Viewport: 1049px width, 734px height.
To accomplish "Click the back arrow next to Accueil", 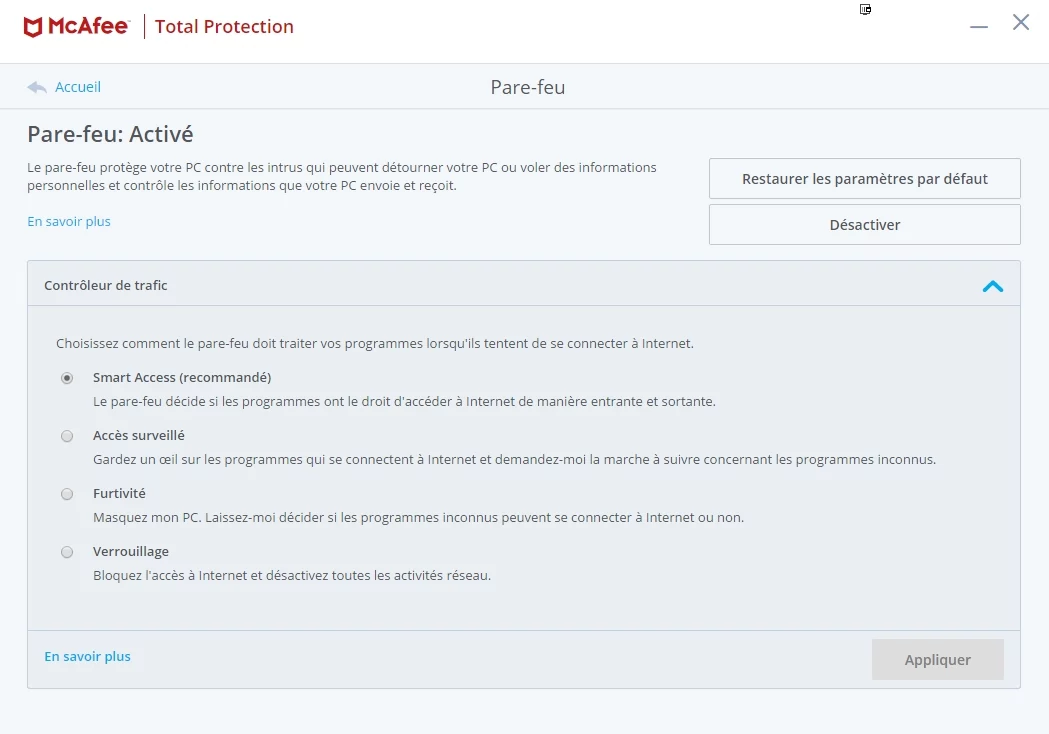I will point(37,88).
